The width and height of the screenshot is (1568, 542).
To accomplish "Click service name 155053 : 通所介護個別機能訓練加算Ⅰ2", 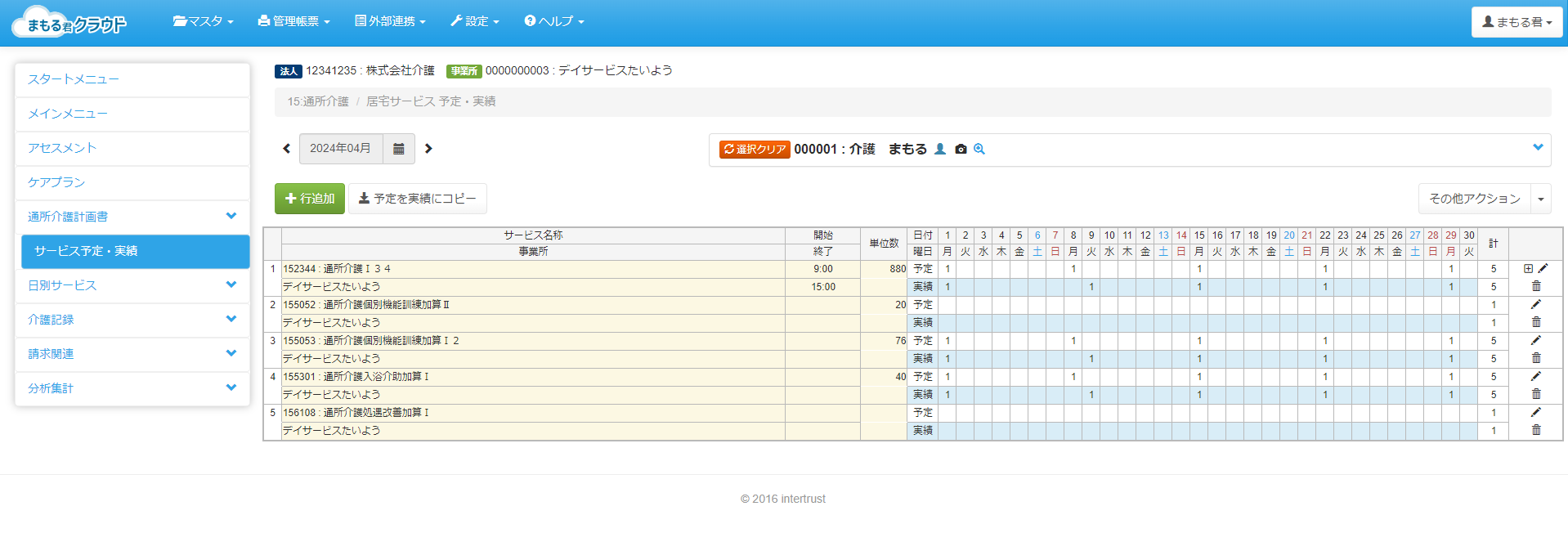I will pyautogui.click(x=371, y=341).
